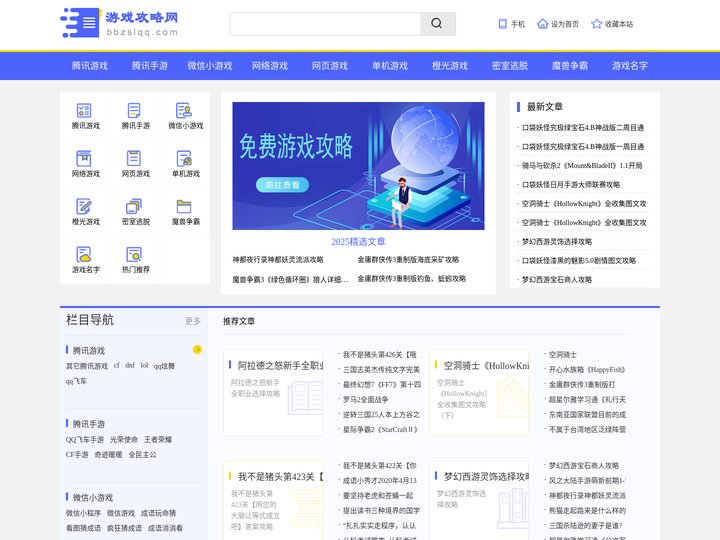Open 魔兽争霸 folder icon in grid

click(x=184, y=206)
